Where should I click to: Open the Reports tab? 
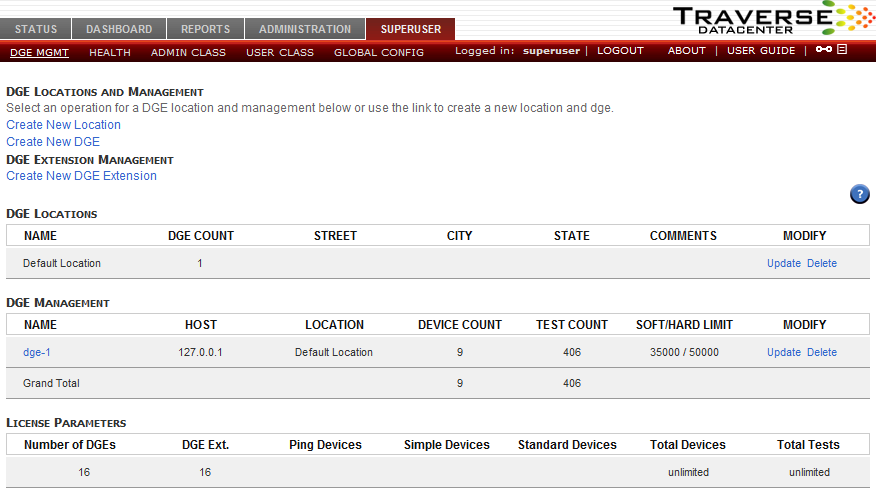tap(205, 30)
